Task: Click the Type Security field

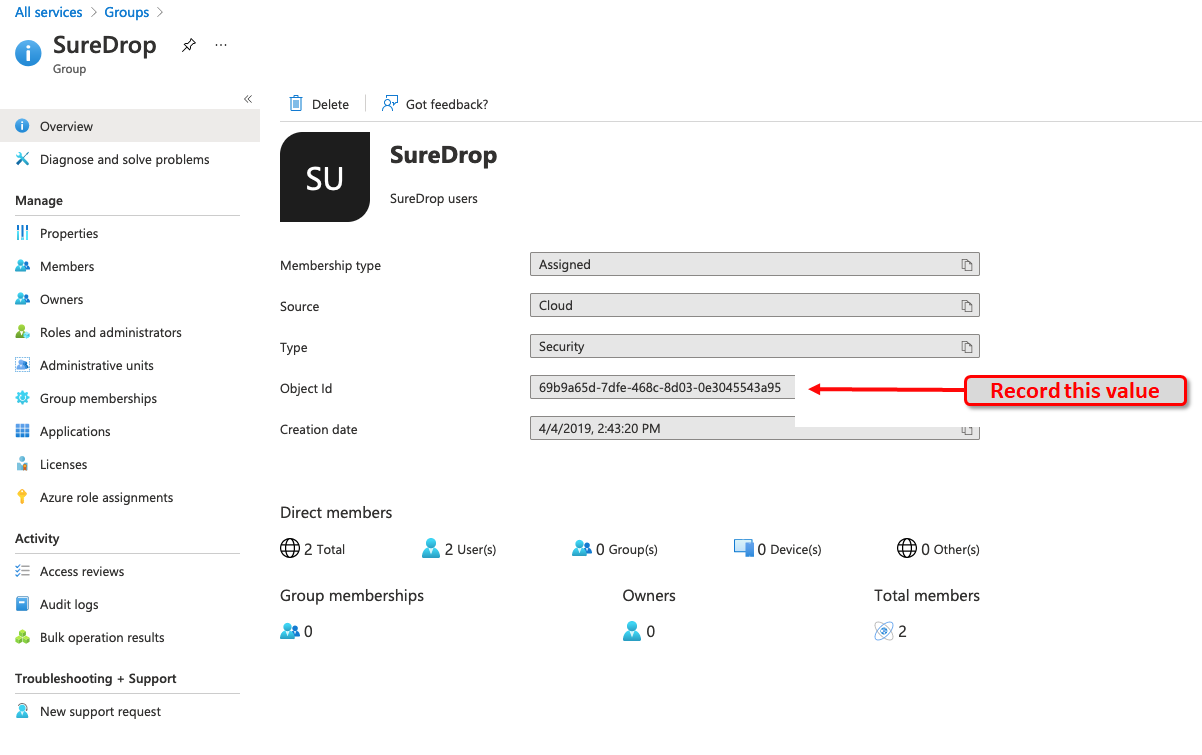Action: tap(755, 347)
